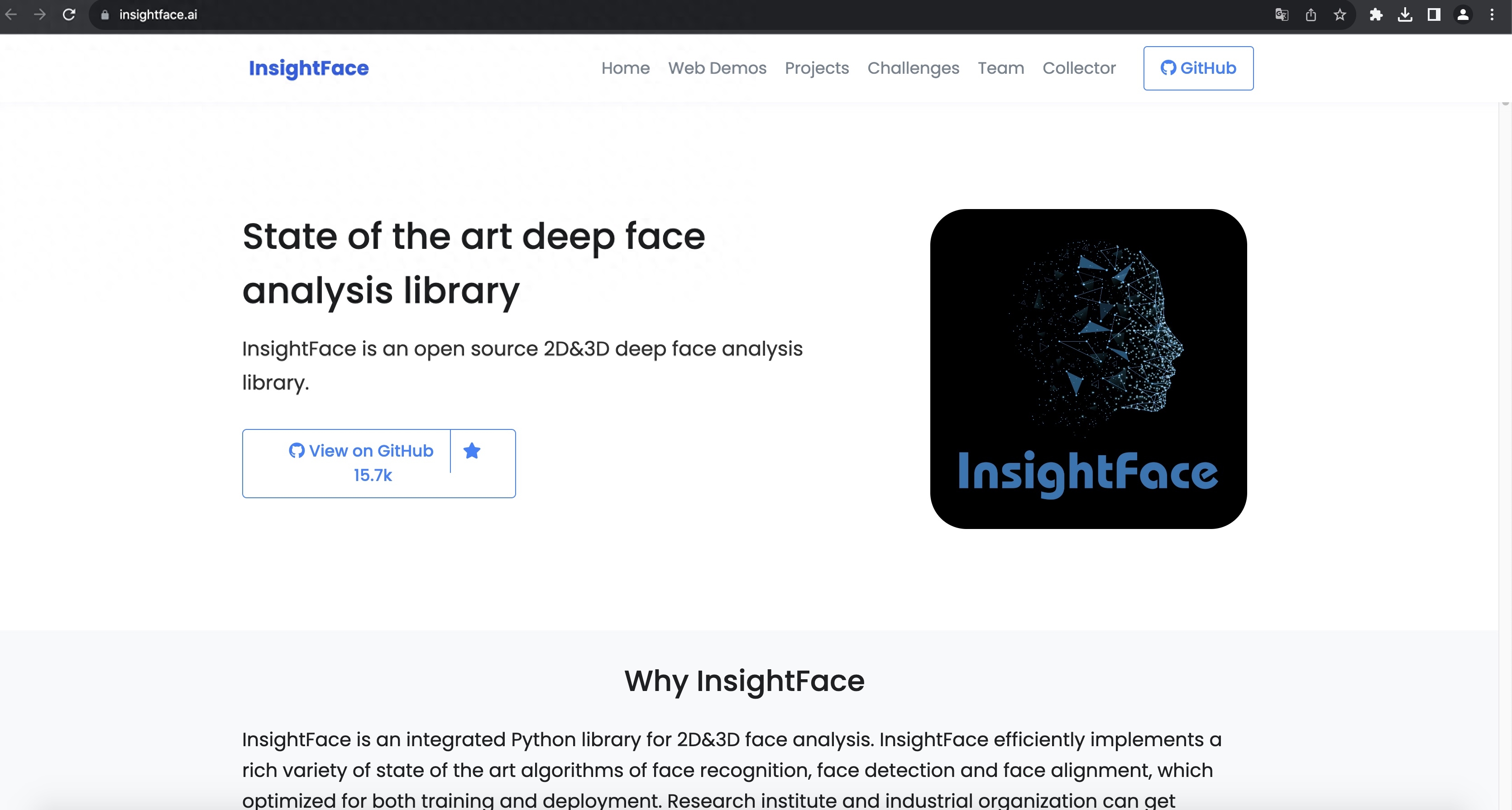Show browser downloads
The height and width of the screenshot is (810, 1512).
coord(1405,14)
